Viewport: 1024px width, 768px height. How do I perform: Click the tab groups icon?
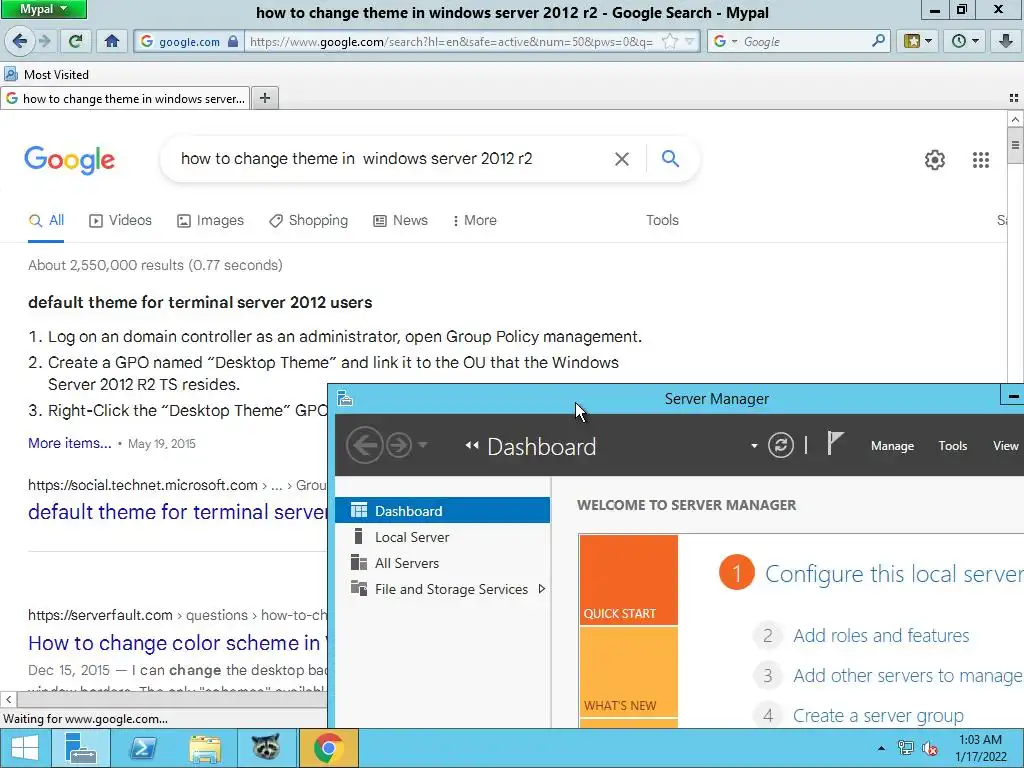[1014, 98]
